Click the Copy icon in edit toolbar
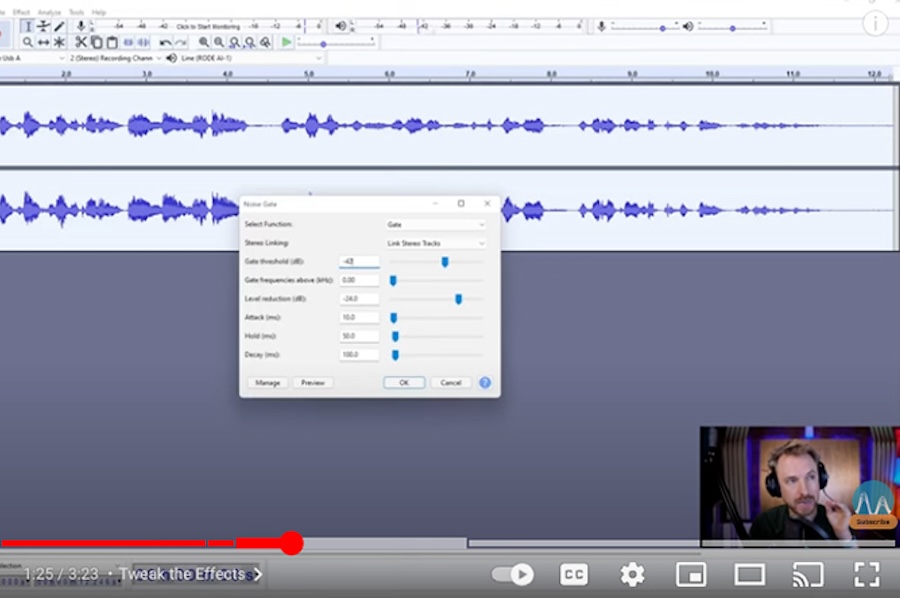Image resolution: width=900 pixels, height=598 pixels. [96, 42]
